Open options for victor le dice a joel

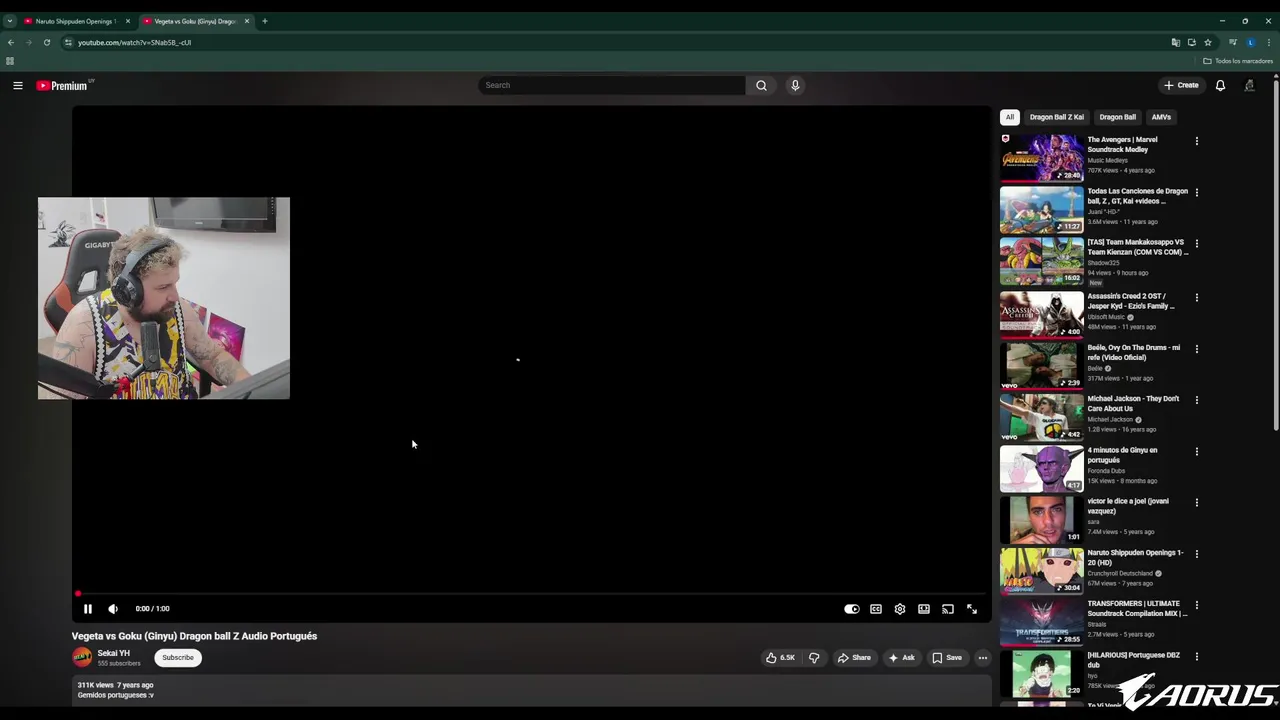coord(1196,502)
